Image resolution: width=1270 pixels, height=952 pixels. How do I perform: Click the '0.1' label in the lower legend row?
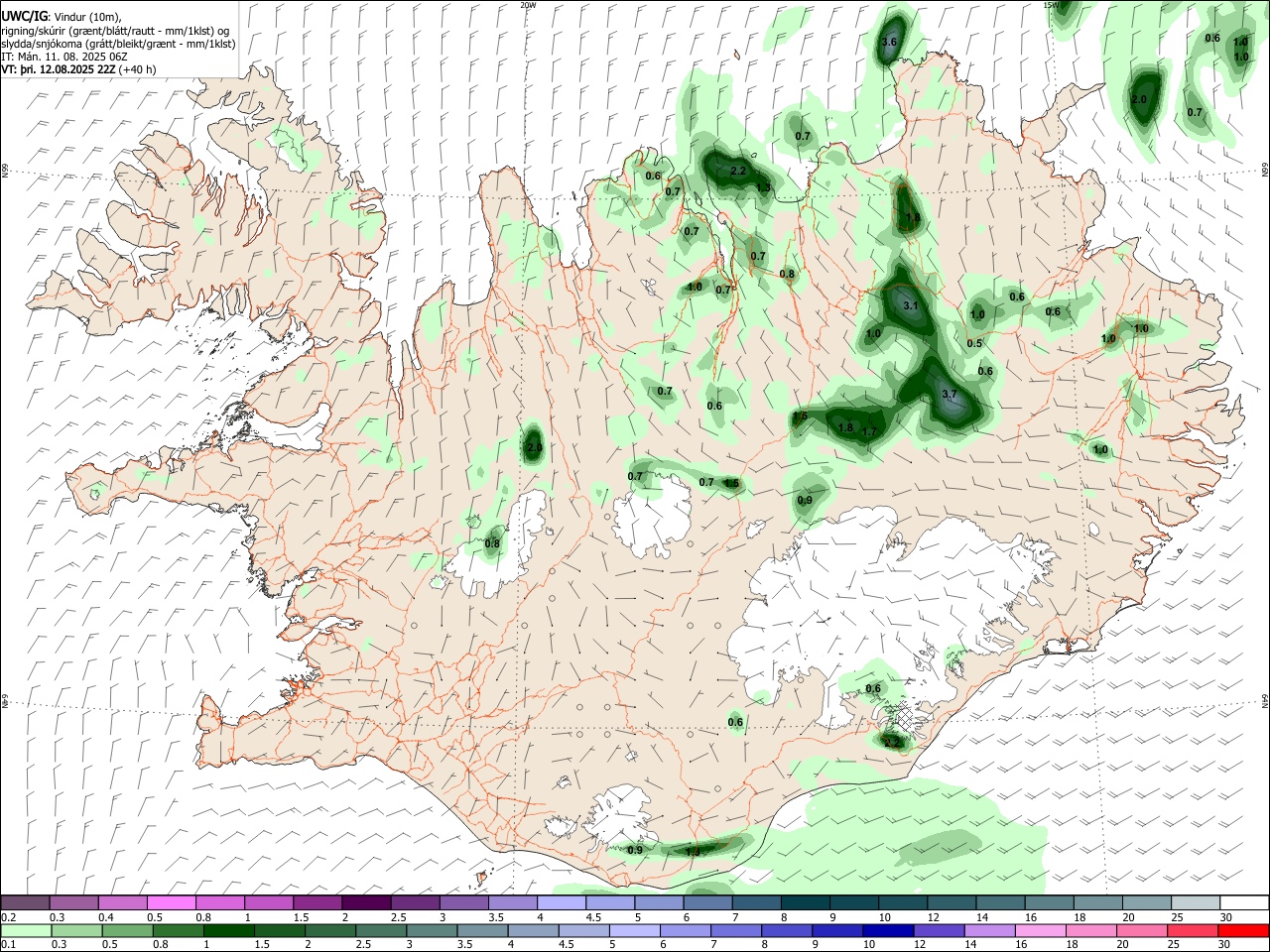tap(9, 944)
